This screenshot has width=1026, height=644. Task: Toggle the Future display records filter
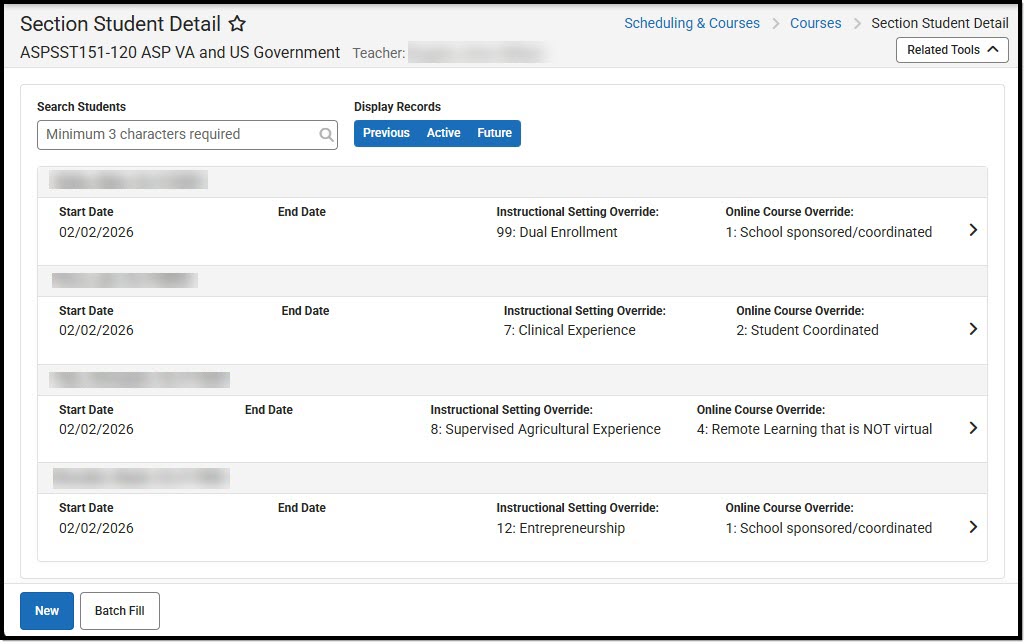click(x=494, y=132)
